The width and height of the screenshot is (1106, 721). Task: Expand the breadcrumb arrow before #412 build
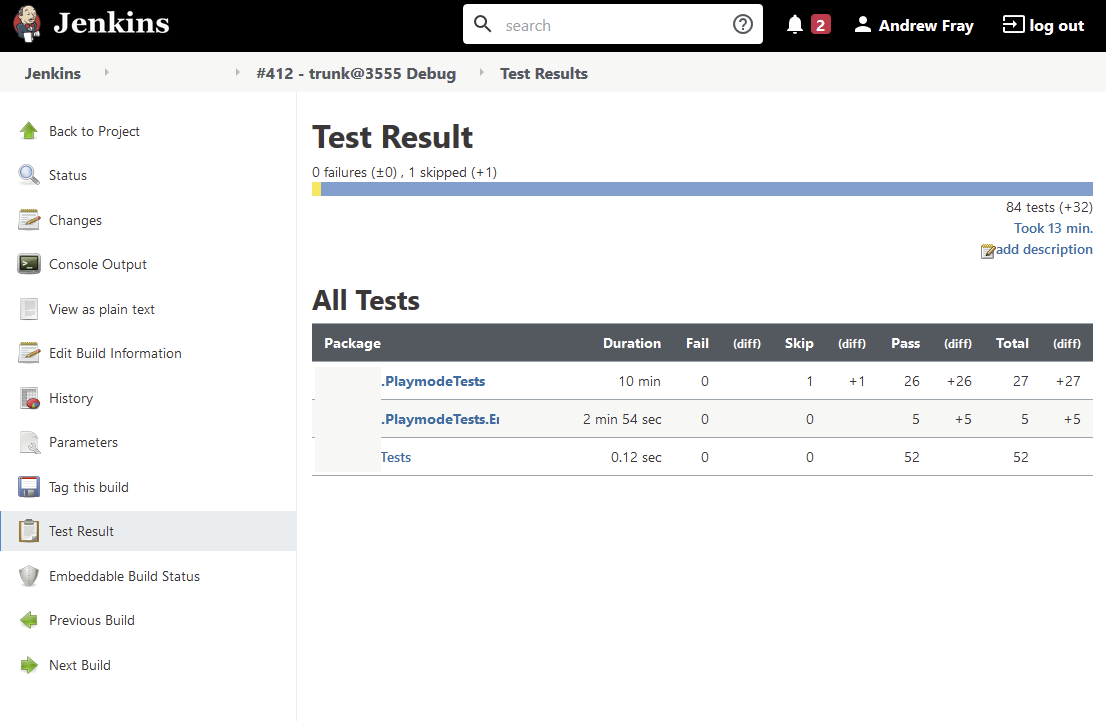point(238,72)
